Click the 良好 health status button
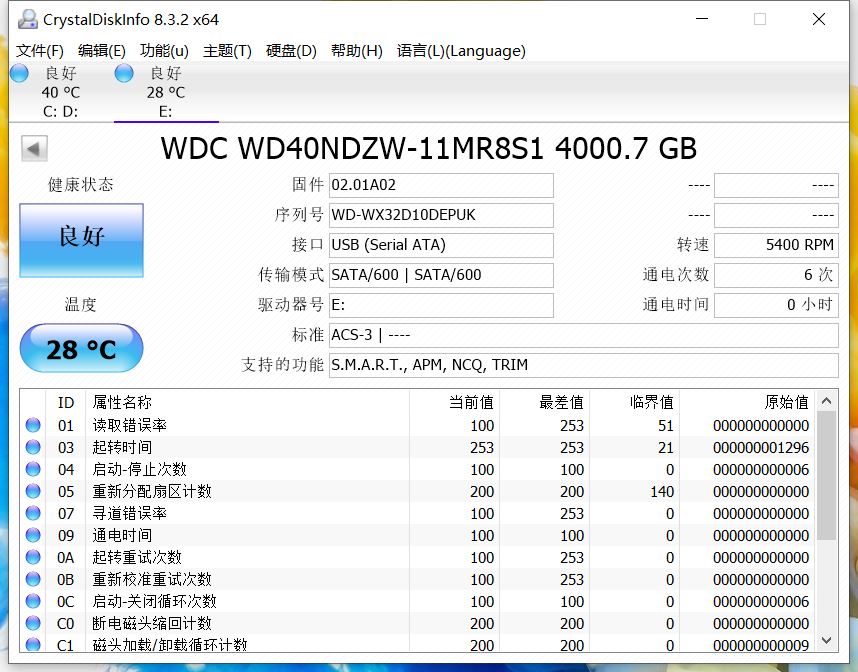The image size is (858, 672). (81, 240)
